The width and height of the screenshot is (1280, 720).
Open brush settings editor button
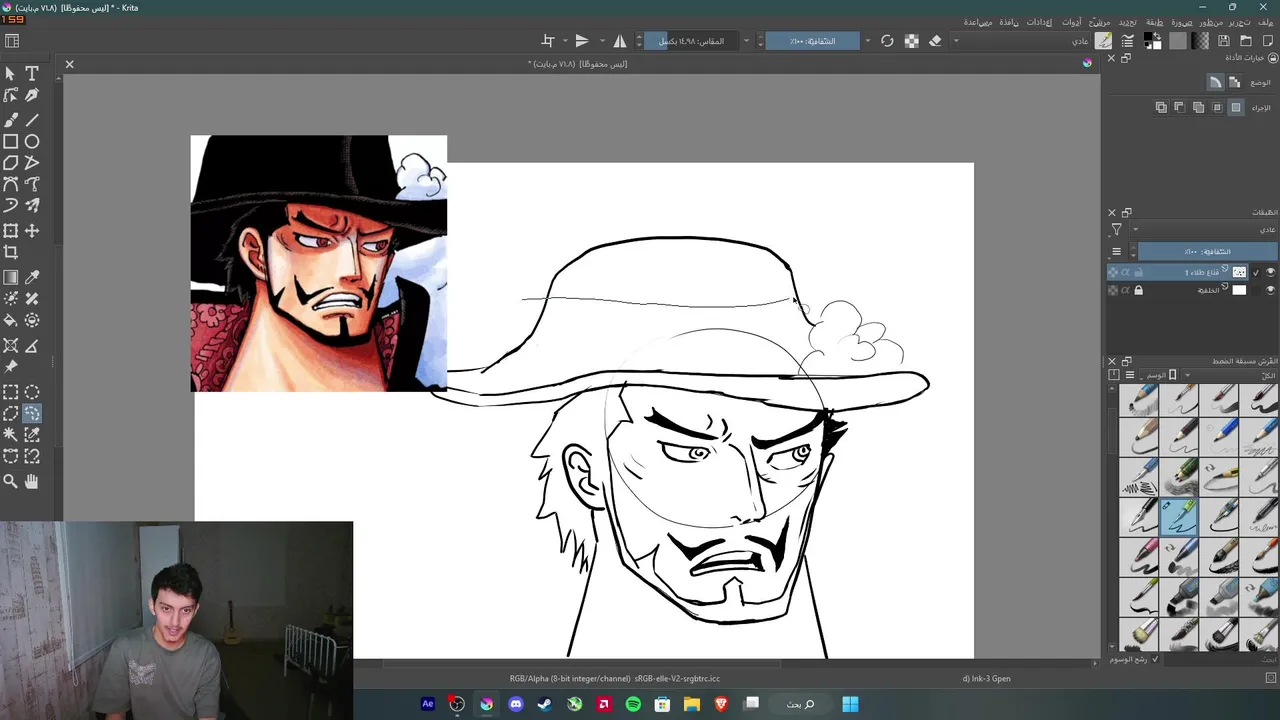1127,41
